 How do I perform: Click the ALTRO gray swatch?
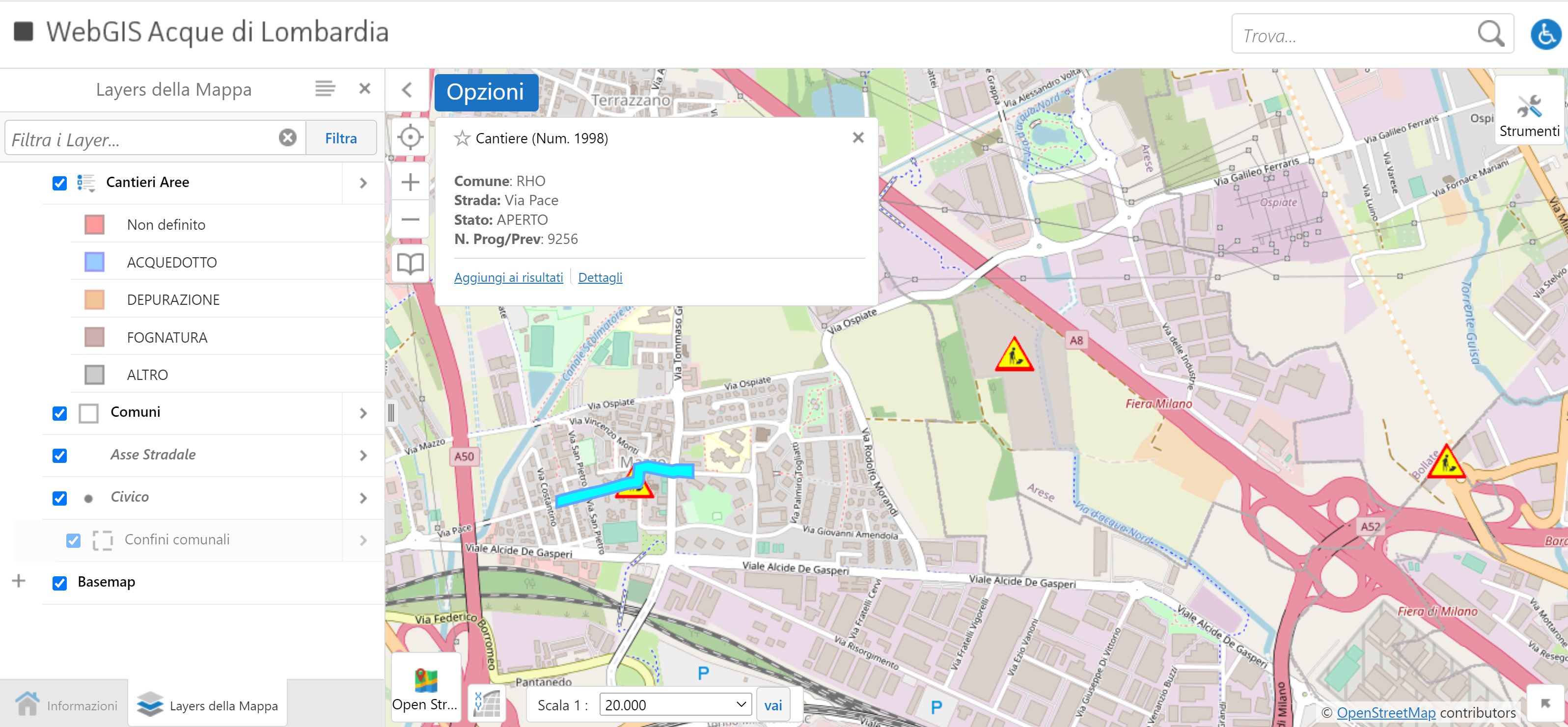pos(94,375)
